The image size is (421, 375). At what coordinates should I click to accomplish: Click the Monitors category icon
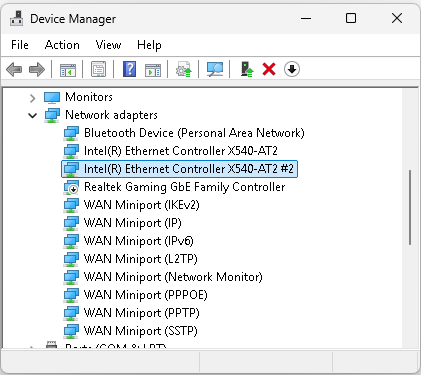[52, 97]
